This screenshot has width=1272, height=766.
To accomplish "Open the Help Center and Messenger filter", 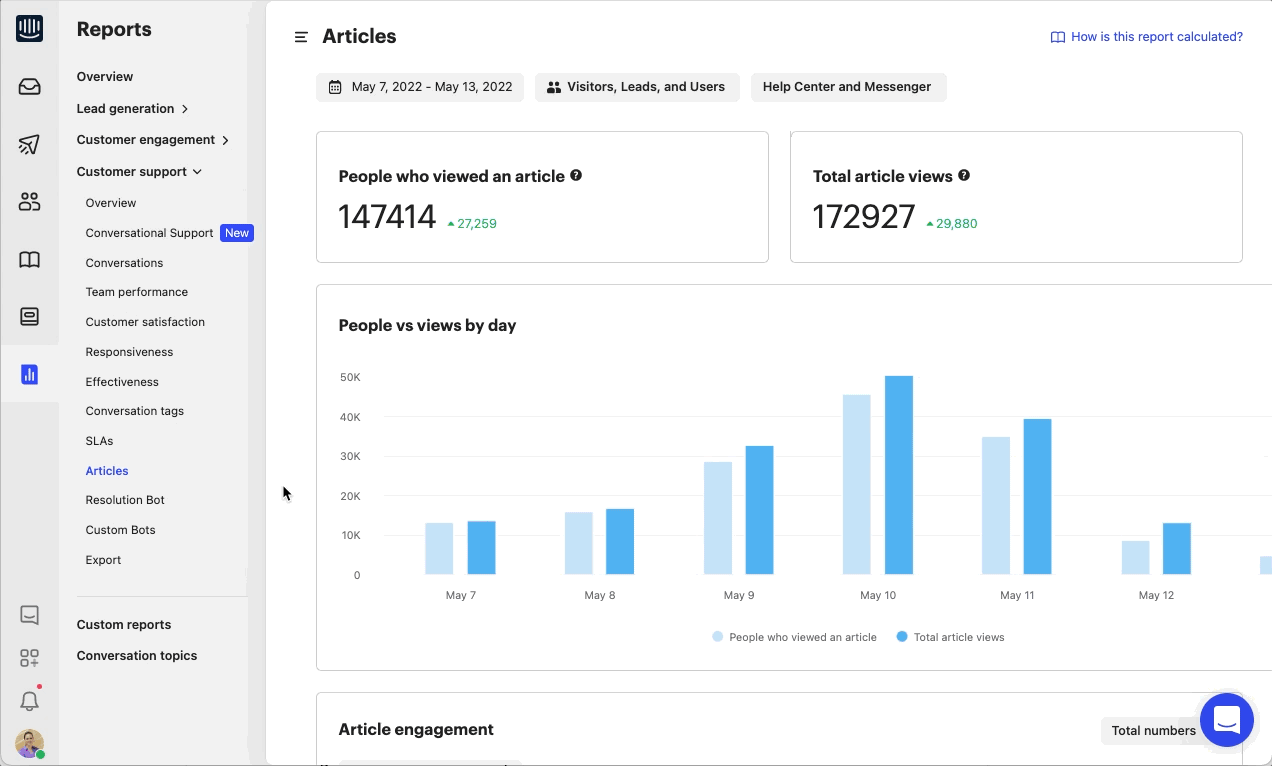I will click(x=848, y=87).
